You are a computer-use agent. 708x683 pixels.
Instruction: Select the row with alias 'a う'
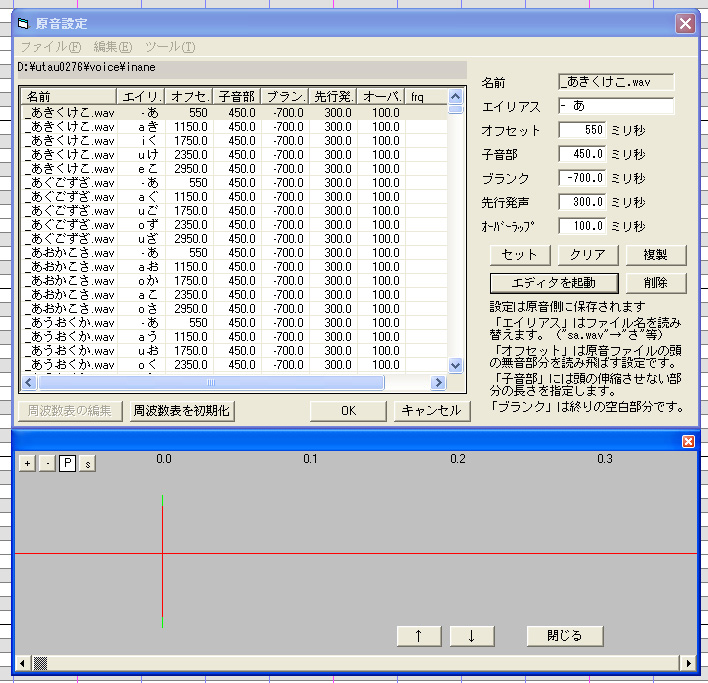click(234, 337)
